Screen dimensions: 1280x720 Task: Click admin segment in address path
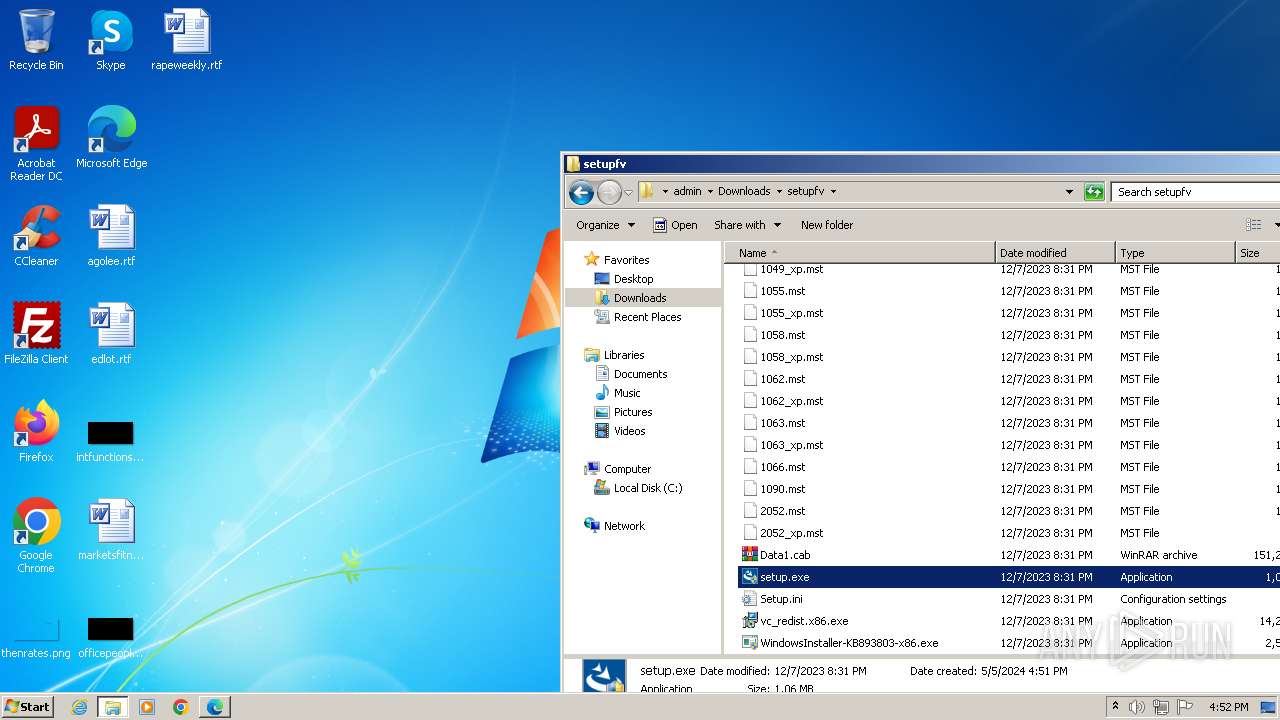pyautogui.click(x=687, y=192)
